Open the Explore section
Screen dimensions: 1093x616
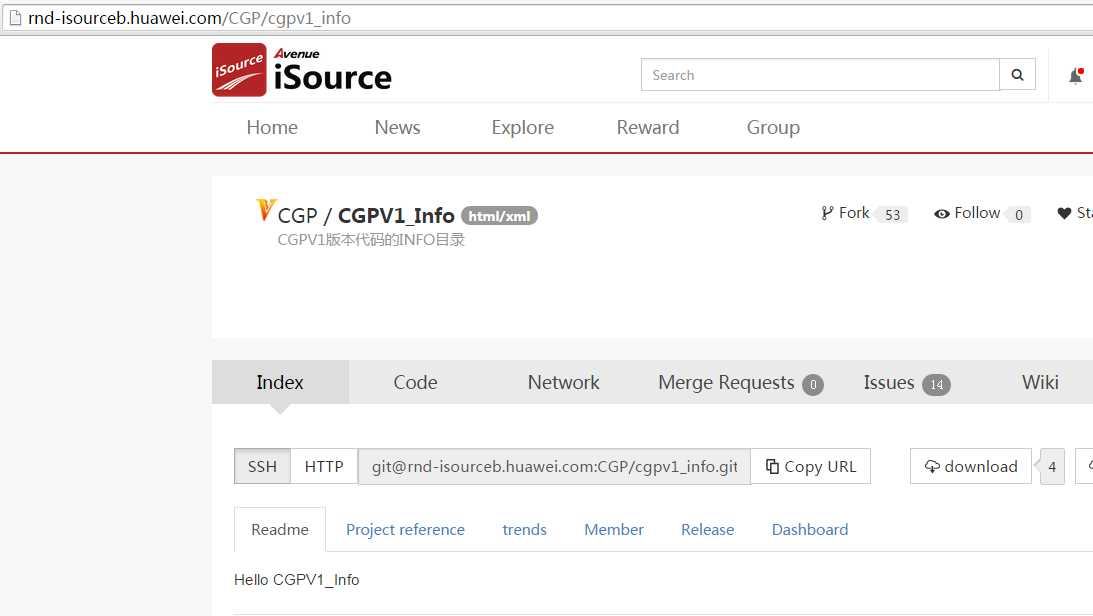(523, 128)
